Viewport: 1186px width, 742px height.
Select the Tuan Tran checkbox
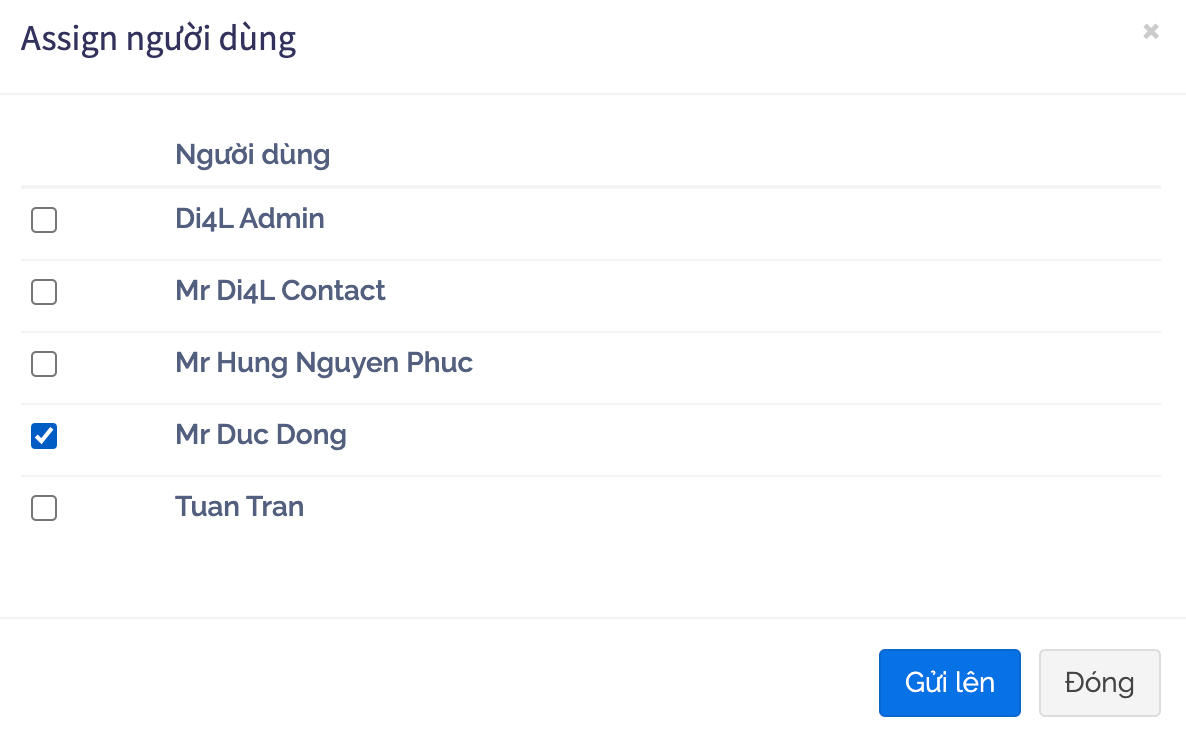point(44,508)
